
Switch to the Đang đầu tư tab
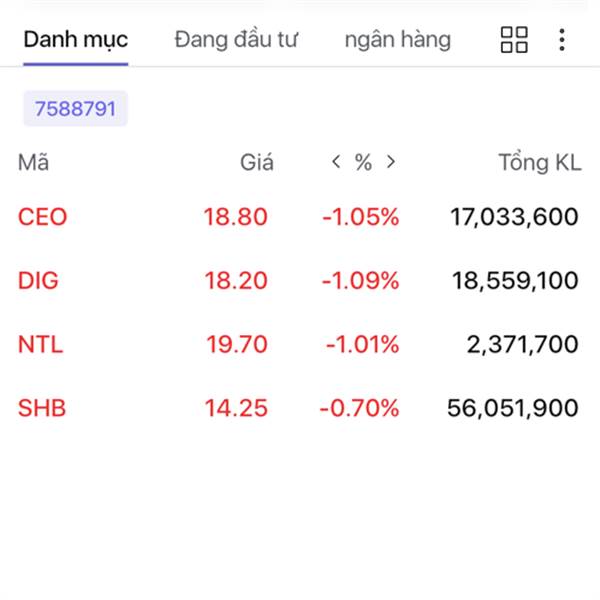236,40
